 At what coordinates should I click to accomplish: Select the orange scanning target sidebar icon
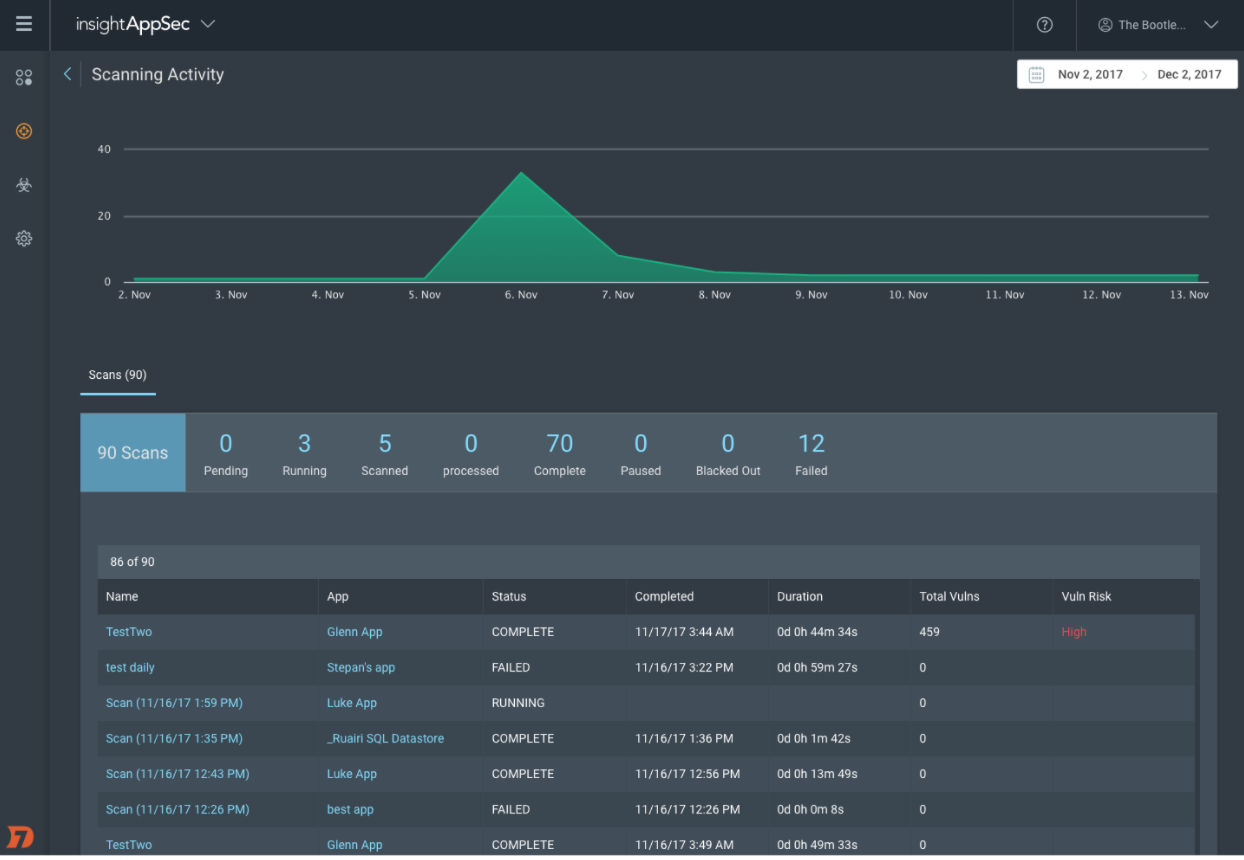click(x=24, y=131)
